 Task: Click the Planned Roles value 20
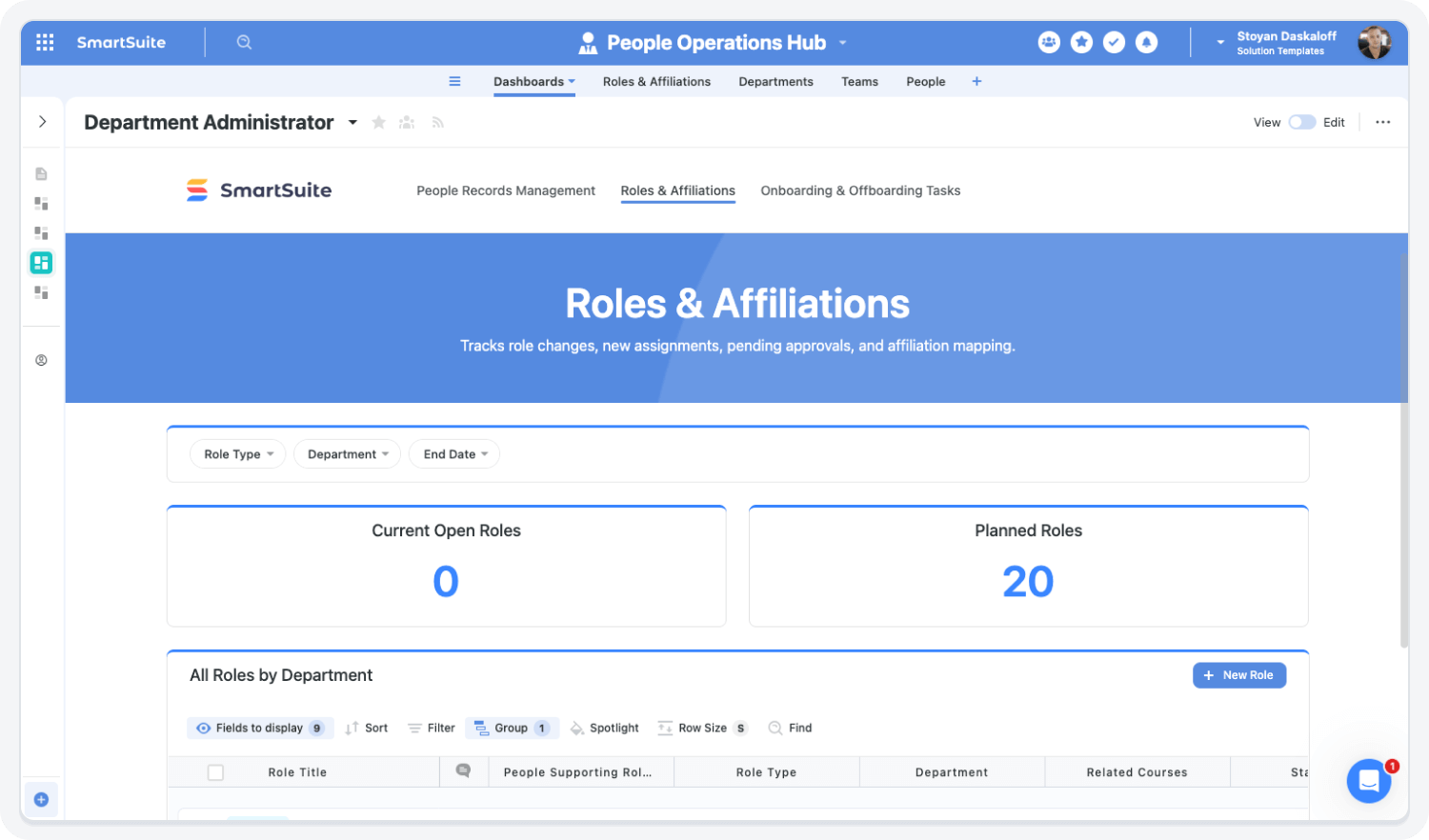pyautogui.click(x=1028, y=581)
